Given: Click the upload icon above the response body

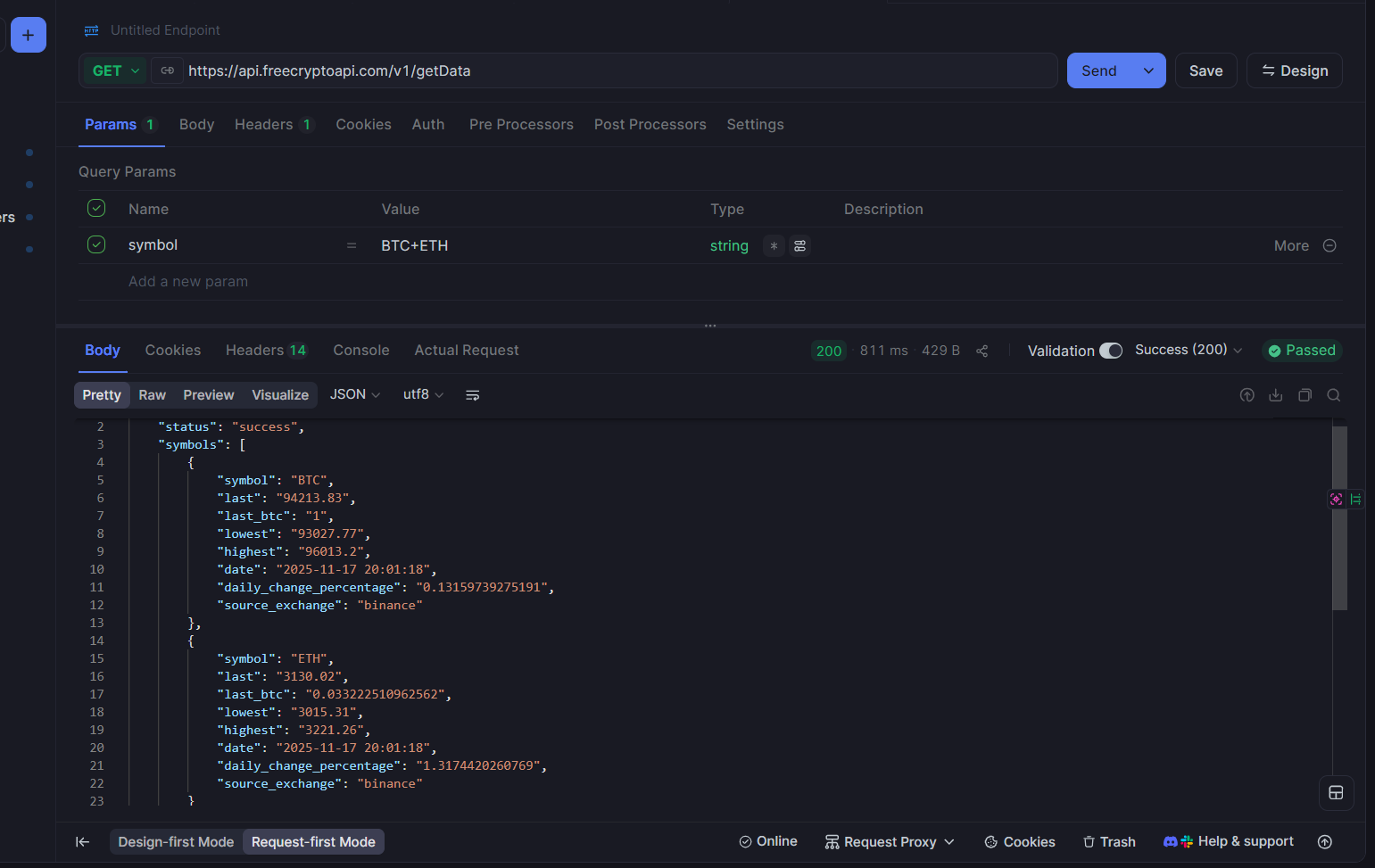Looking at the screenshot, I should point(1247,394).
